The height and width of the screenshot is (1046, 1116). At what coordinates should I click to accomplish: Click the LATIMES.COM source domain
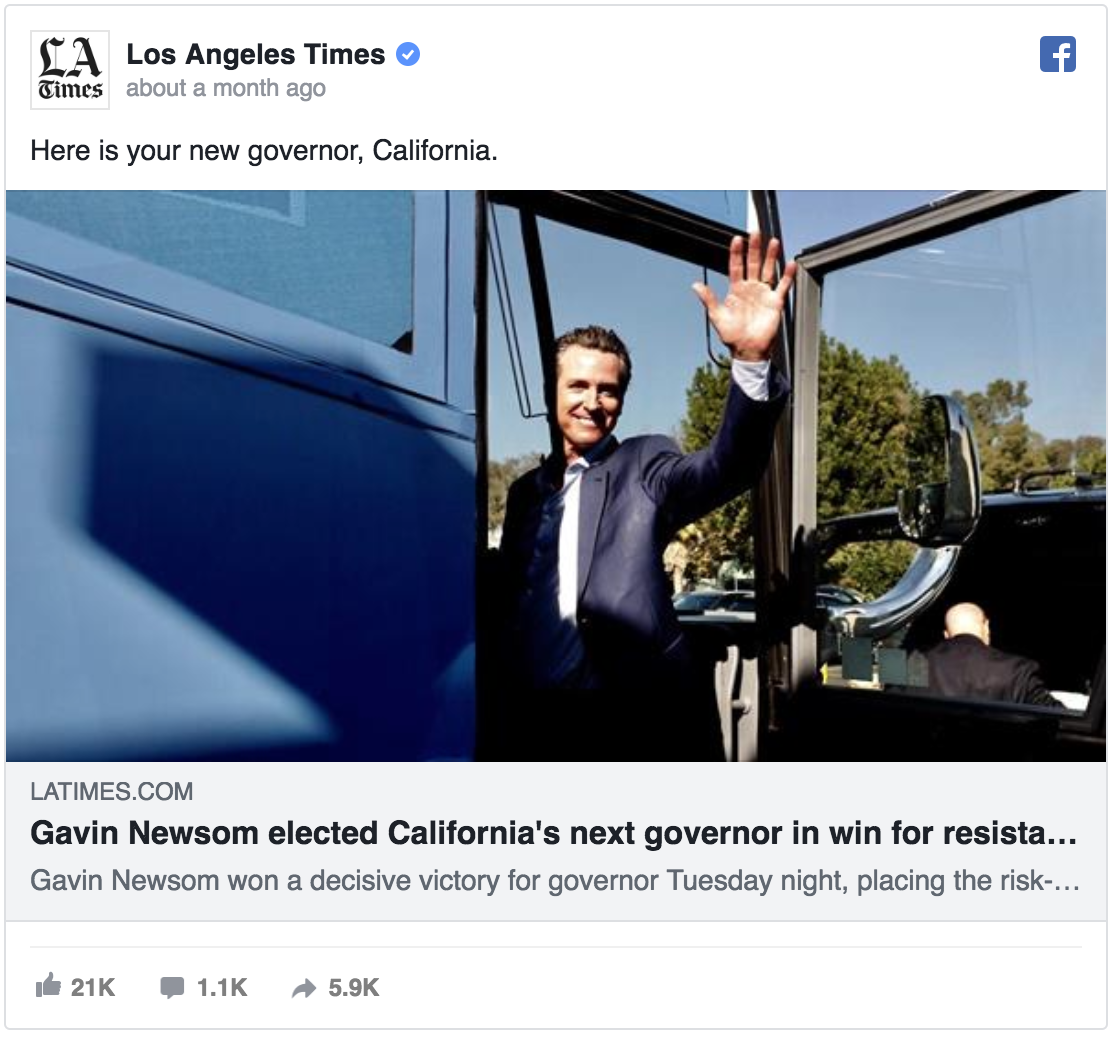112,791
